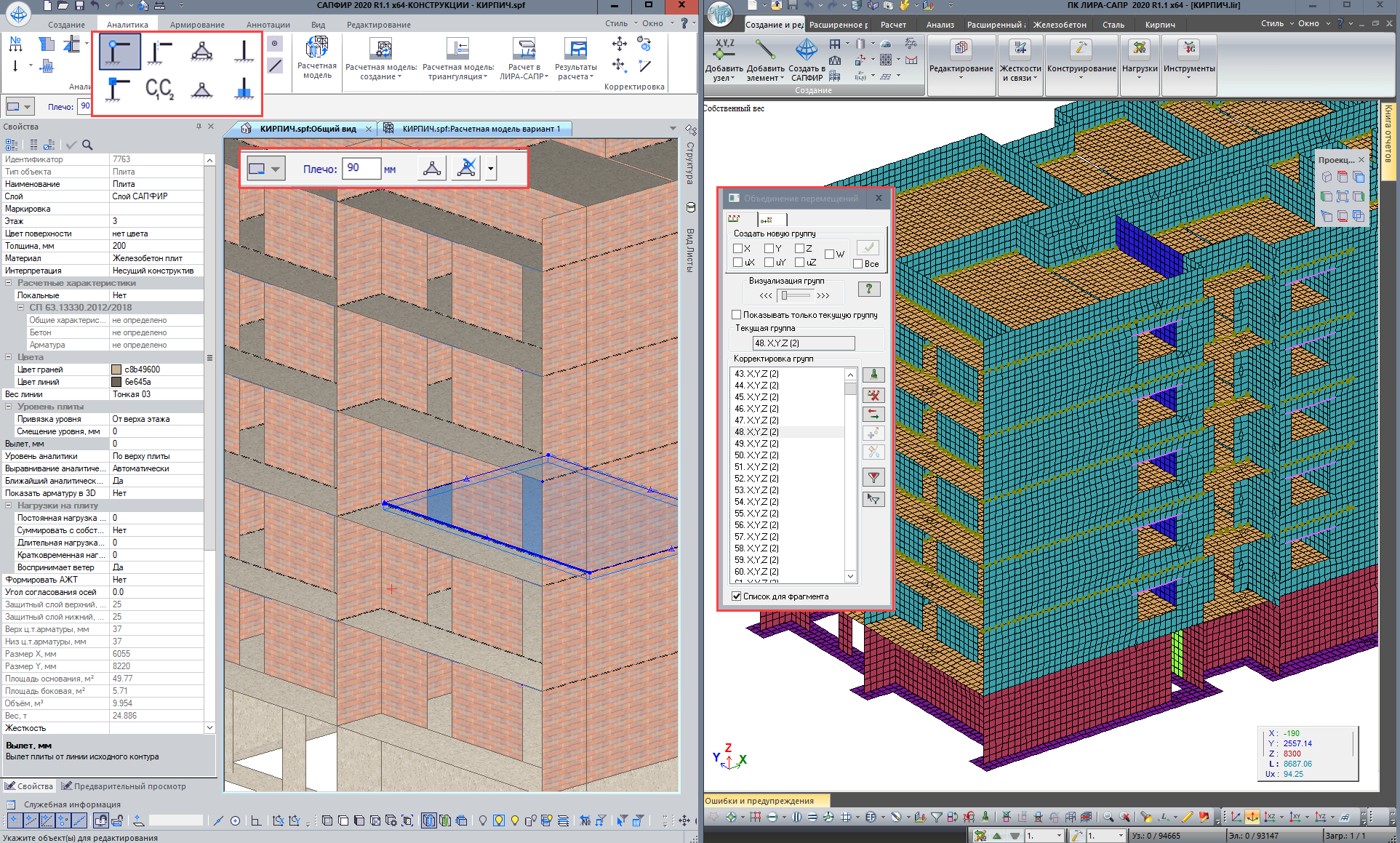Uncheck Список для фрагмента checkbox

(737, 596)
